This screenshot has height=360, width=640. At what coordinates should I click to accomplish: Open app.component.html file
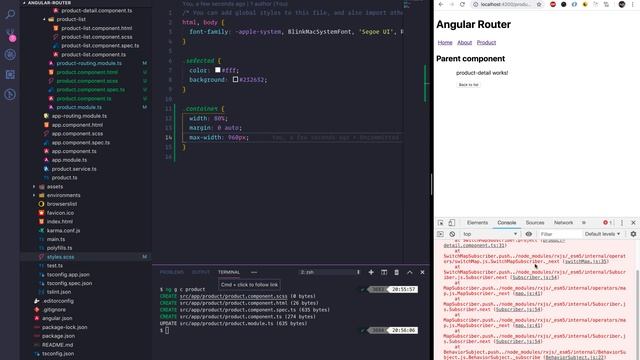77,125
